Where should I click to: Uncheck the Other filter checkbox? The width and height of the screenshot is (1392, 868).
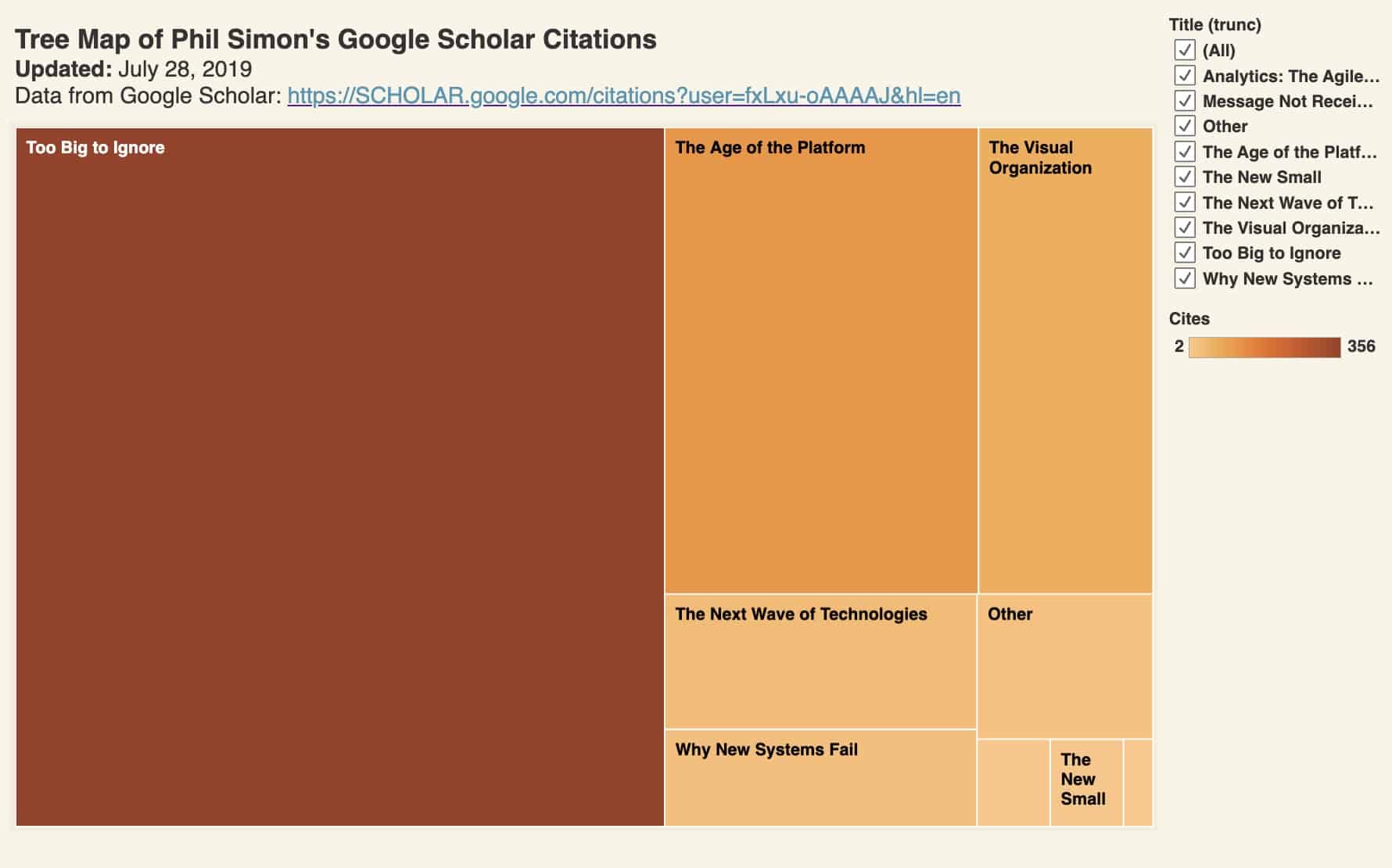coord(1185,126)
